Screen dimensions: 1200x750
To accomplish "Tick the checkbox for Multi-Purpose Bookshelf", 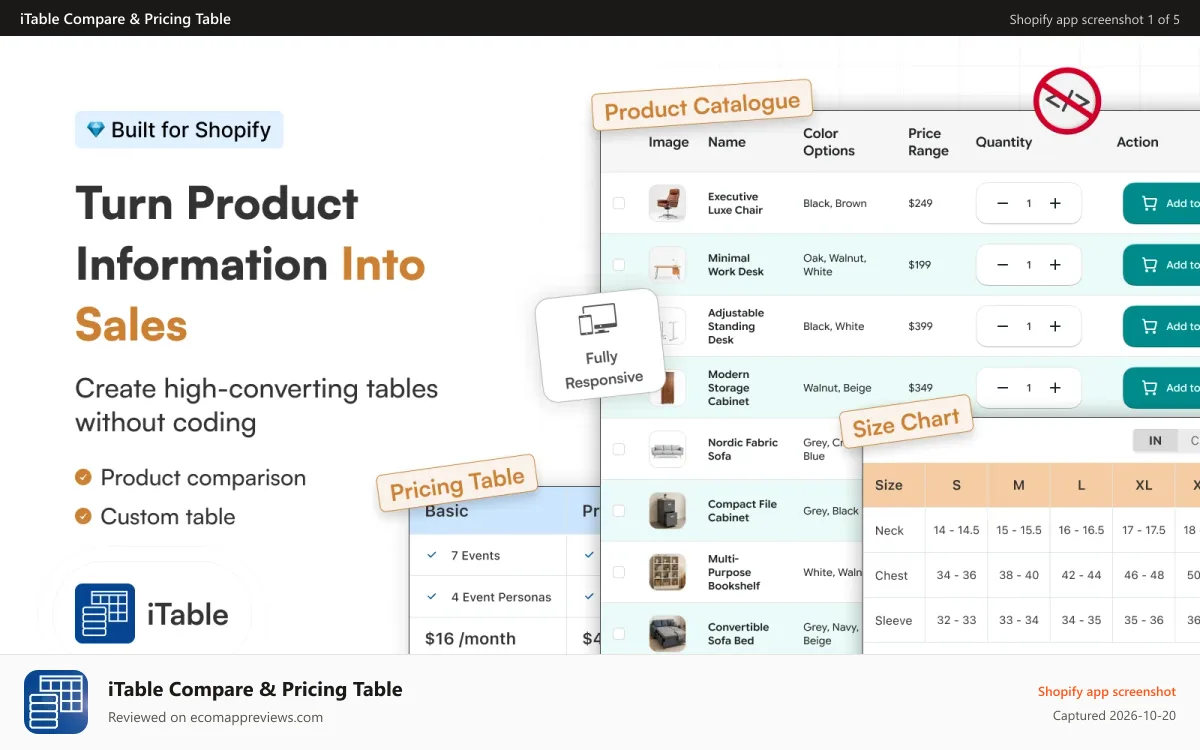I will (619, 572).
